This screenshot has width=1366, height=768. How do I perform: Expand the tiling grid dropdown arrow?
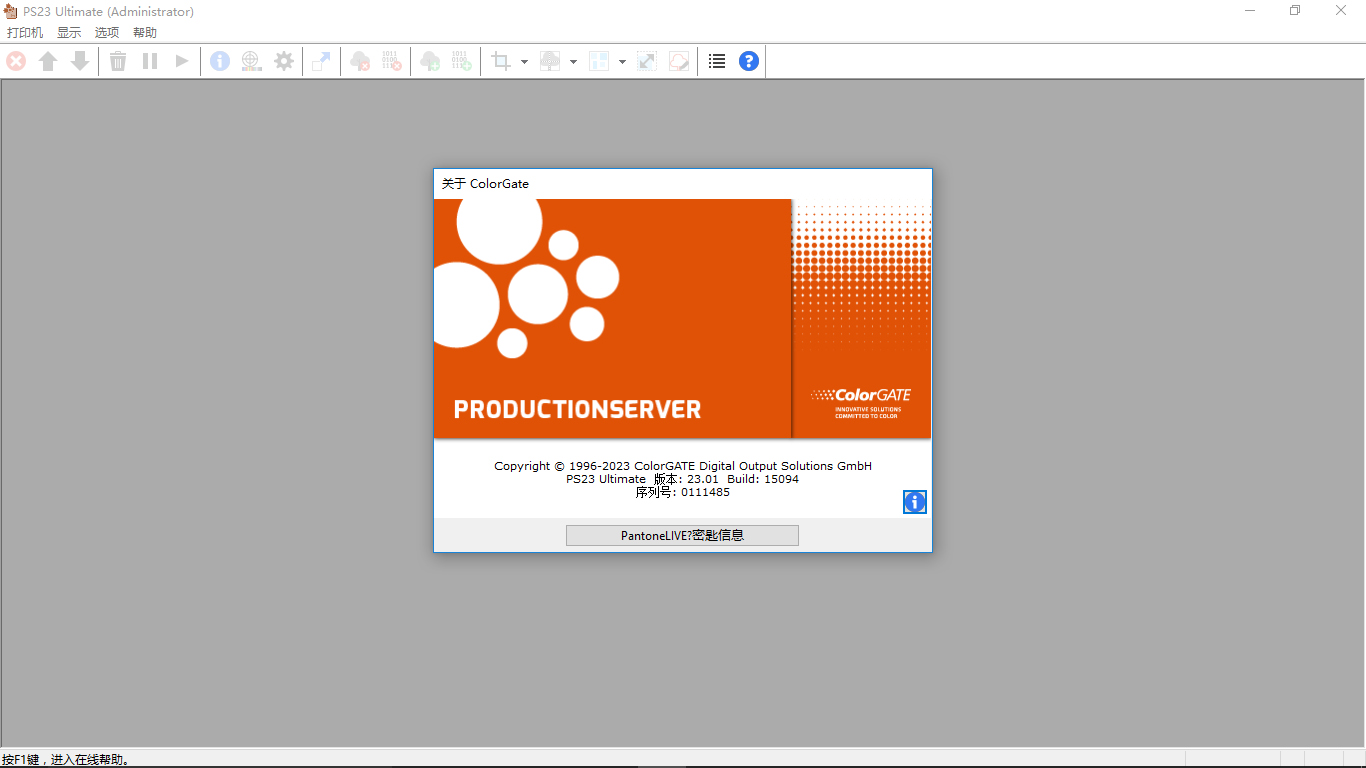tap(622, 62)
